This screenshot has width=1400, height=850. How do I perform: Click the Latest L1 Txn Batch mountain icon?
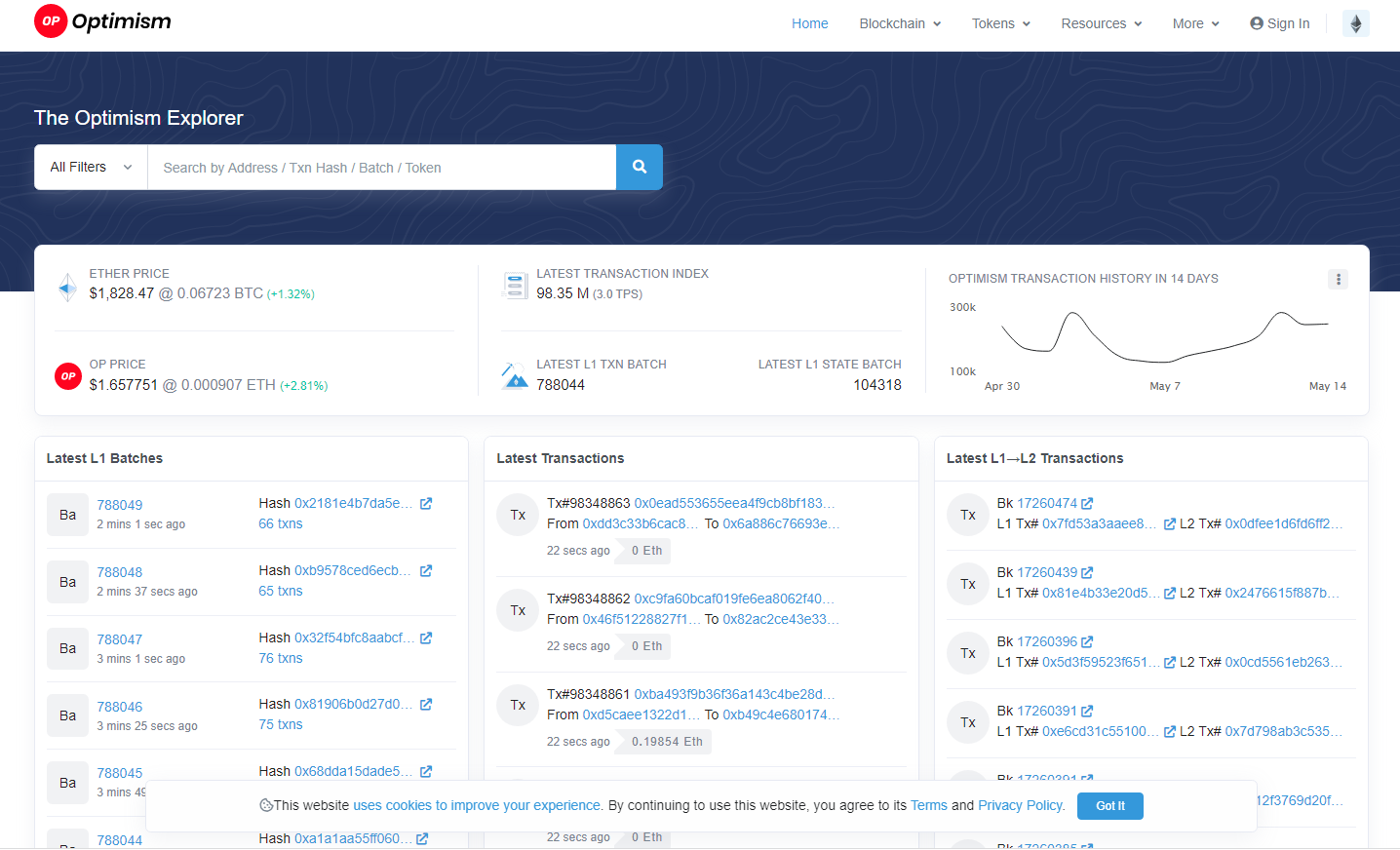click(x=515, y=373)
